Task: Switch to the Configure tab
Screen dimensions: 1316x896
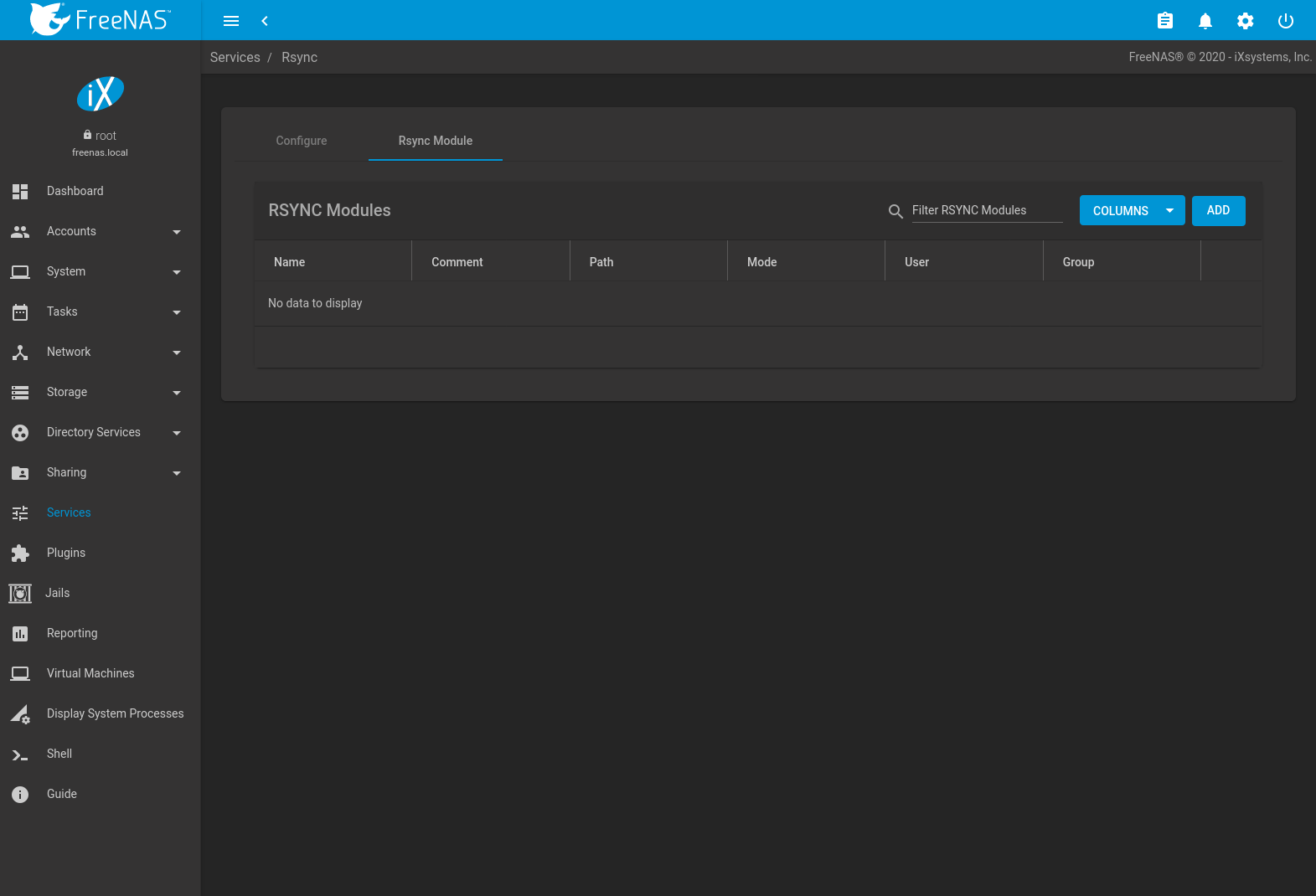Action: coord(302,141)
